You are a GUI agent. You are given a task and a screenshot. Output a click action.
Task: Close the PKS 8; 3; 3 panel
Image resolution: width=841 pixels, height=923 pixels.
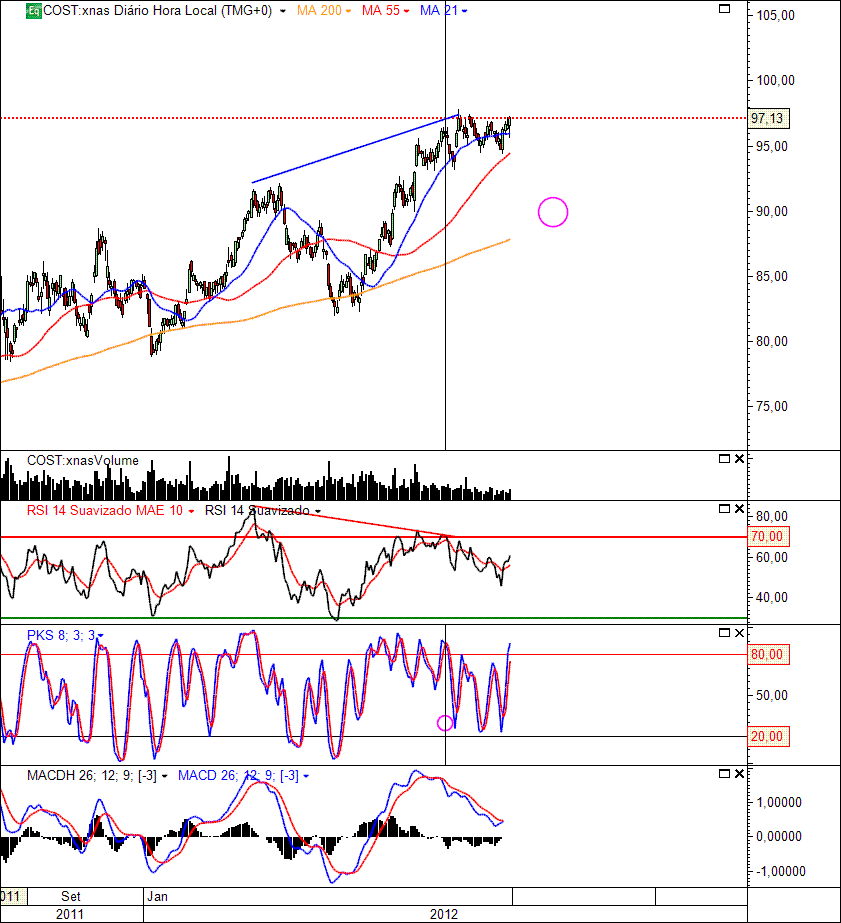pyautogui.click(x=739, y=633)
